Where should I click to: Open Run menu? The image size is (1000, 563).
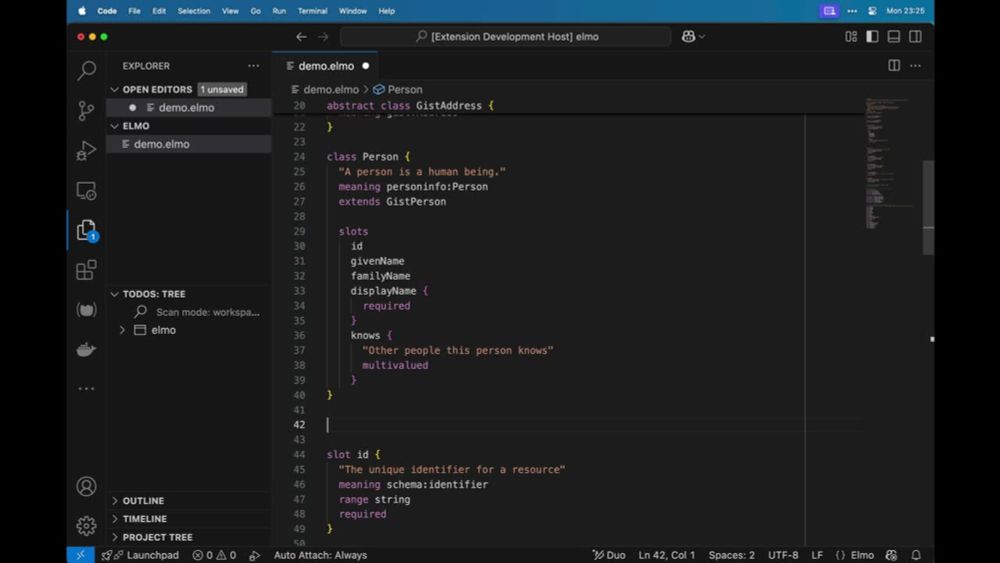point(279,11)
